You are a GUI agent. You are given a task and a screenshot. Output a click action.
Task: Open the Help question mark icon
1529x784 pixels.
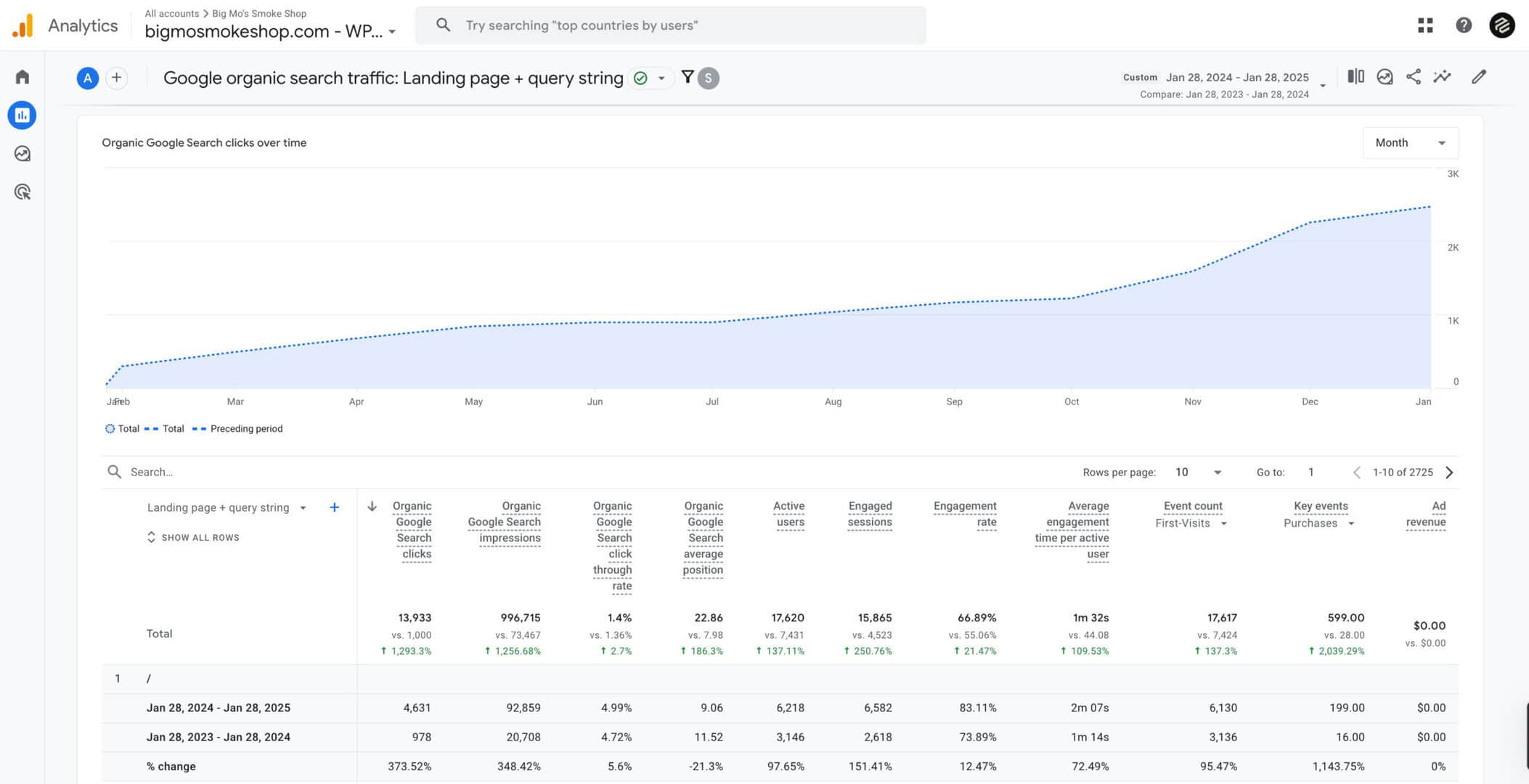pos(1464,25)
